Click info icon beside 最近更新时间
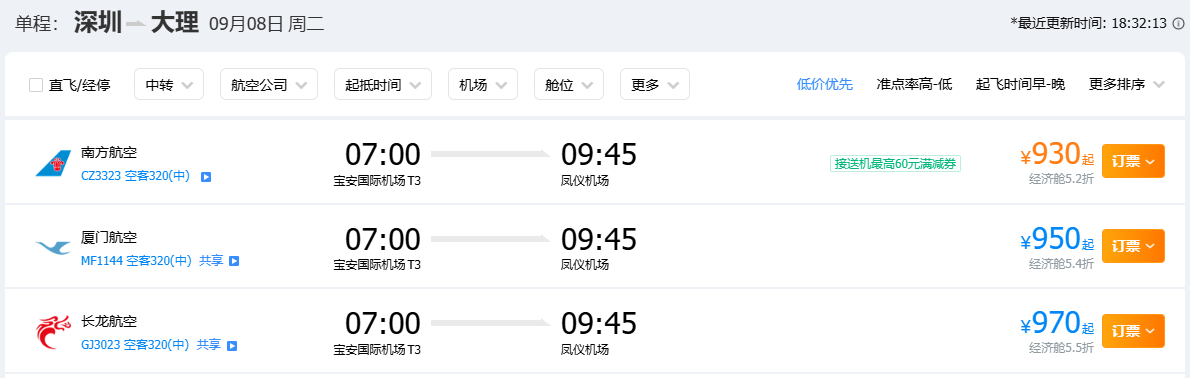Screen dimensions: 1190x378 [x=1178, y=24]
